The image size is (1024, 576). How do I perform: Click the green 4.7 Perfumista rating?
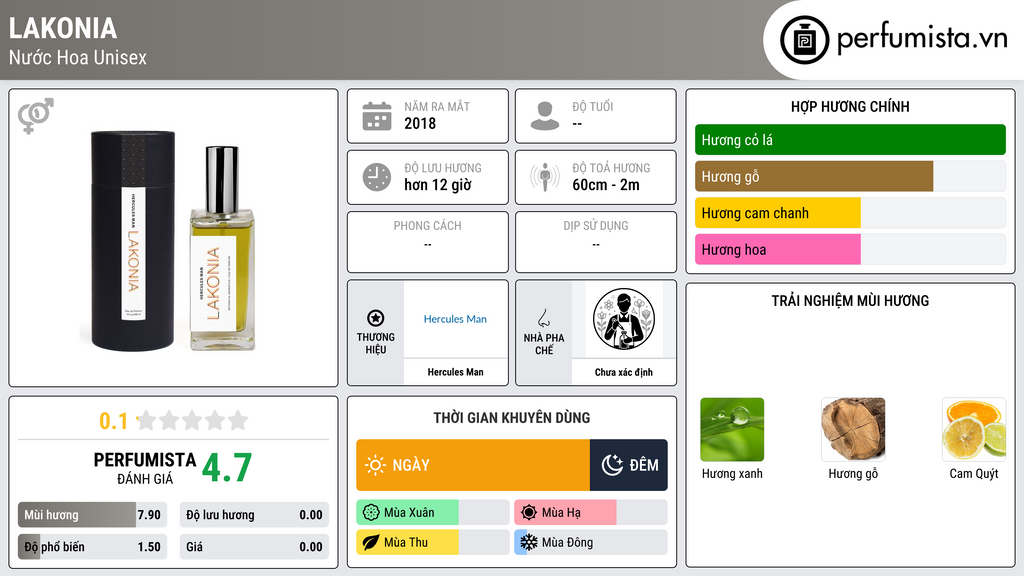pos(227,468)
